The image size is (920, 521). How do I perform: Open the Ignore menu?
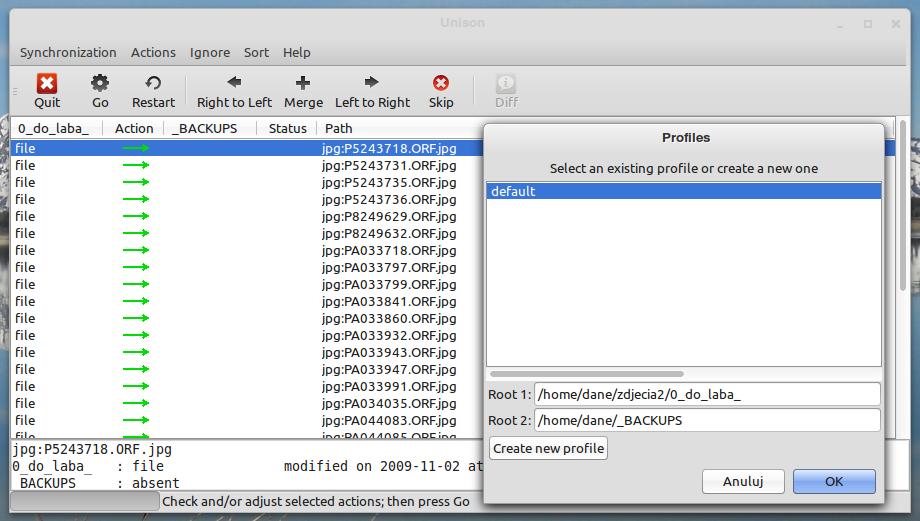209,53
